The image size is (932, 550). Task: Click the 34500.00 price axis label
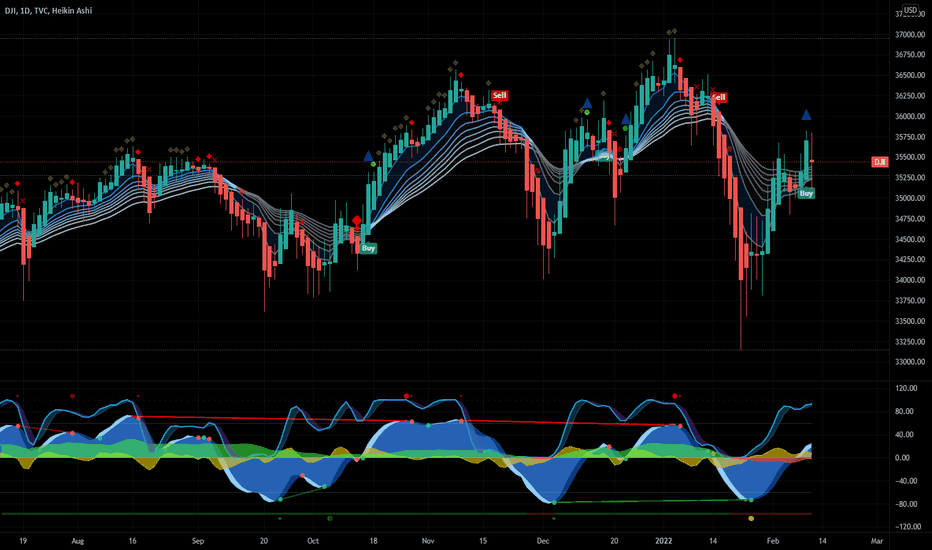pos(910,239)
